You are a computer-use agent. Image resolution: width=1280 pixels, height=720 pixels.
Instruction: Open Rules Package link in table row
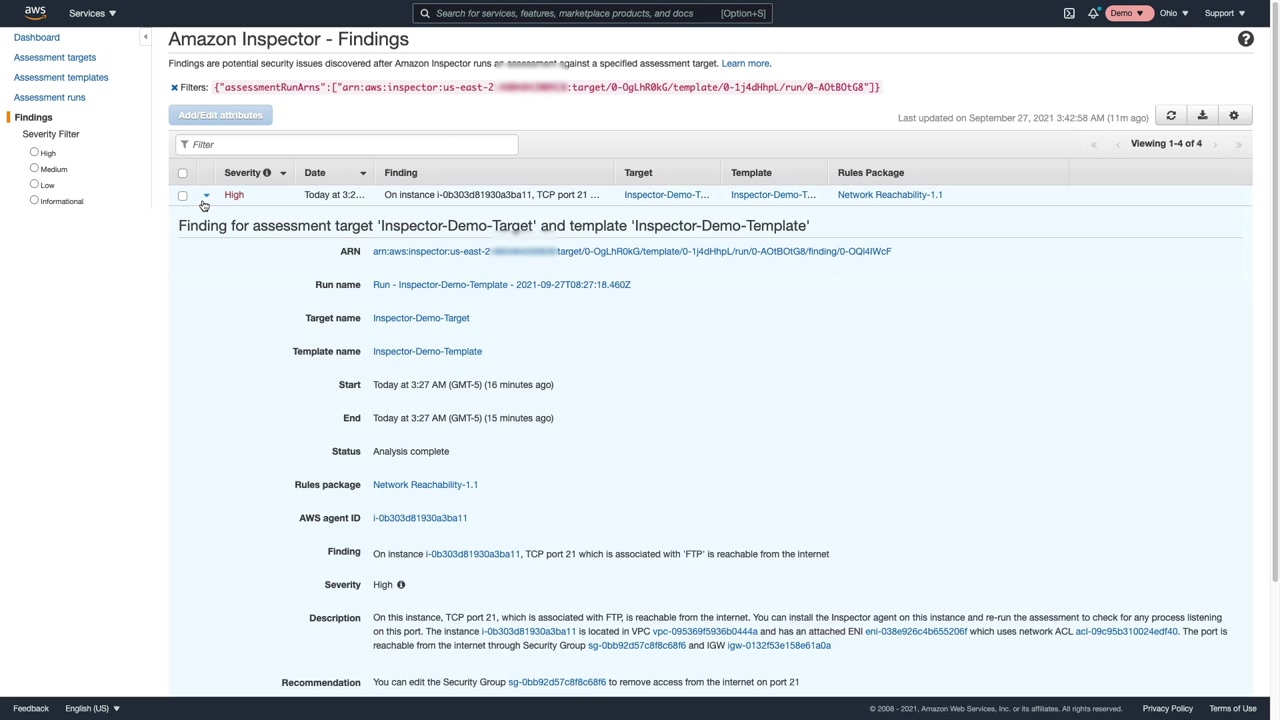tap(890, 195)
